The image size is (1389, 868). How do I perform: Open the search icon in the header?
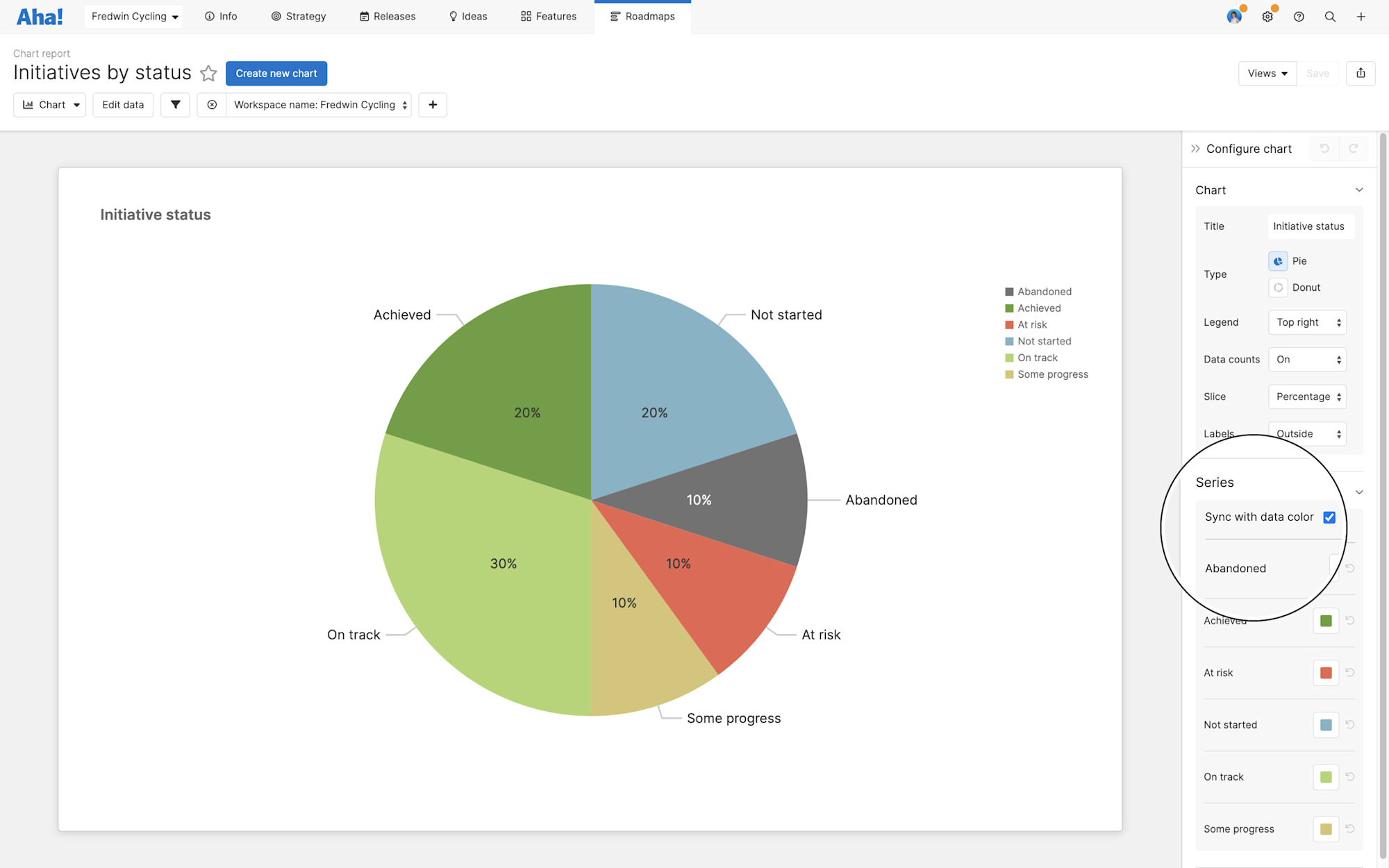click(1330, 16)
